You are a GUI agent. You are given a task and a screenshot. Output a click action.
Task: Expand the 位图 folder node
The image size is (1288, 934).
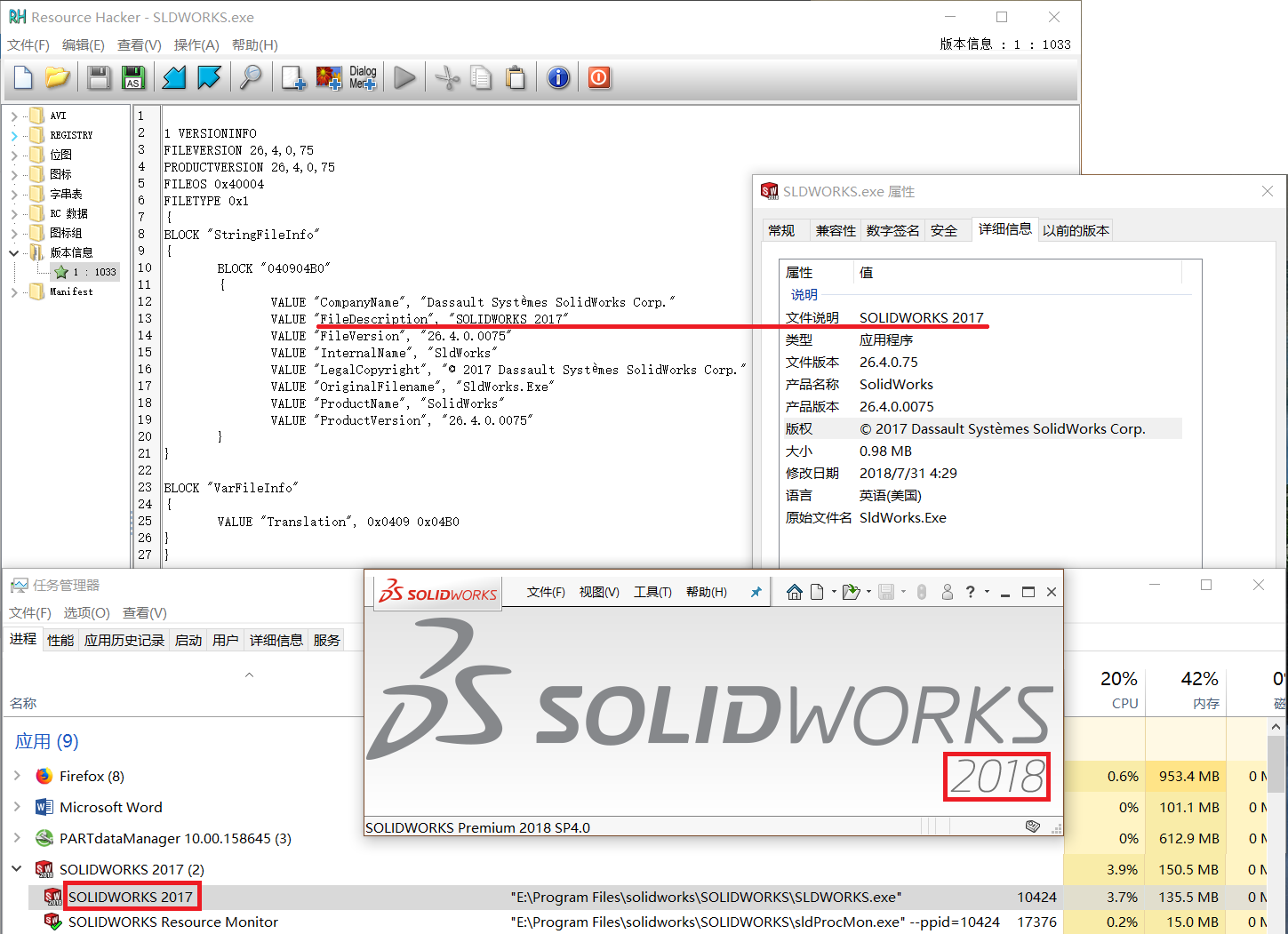[14, 155]
